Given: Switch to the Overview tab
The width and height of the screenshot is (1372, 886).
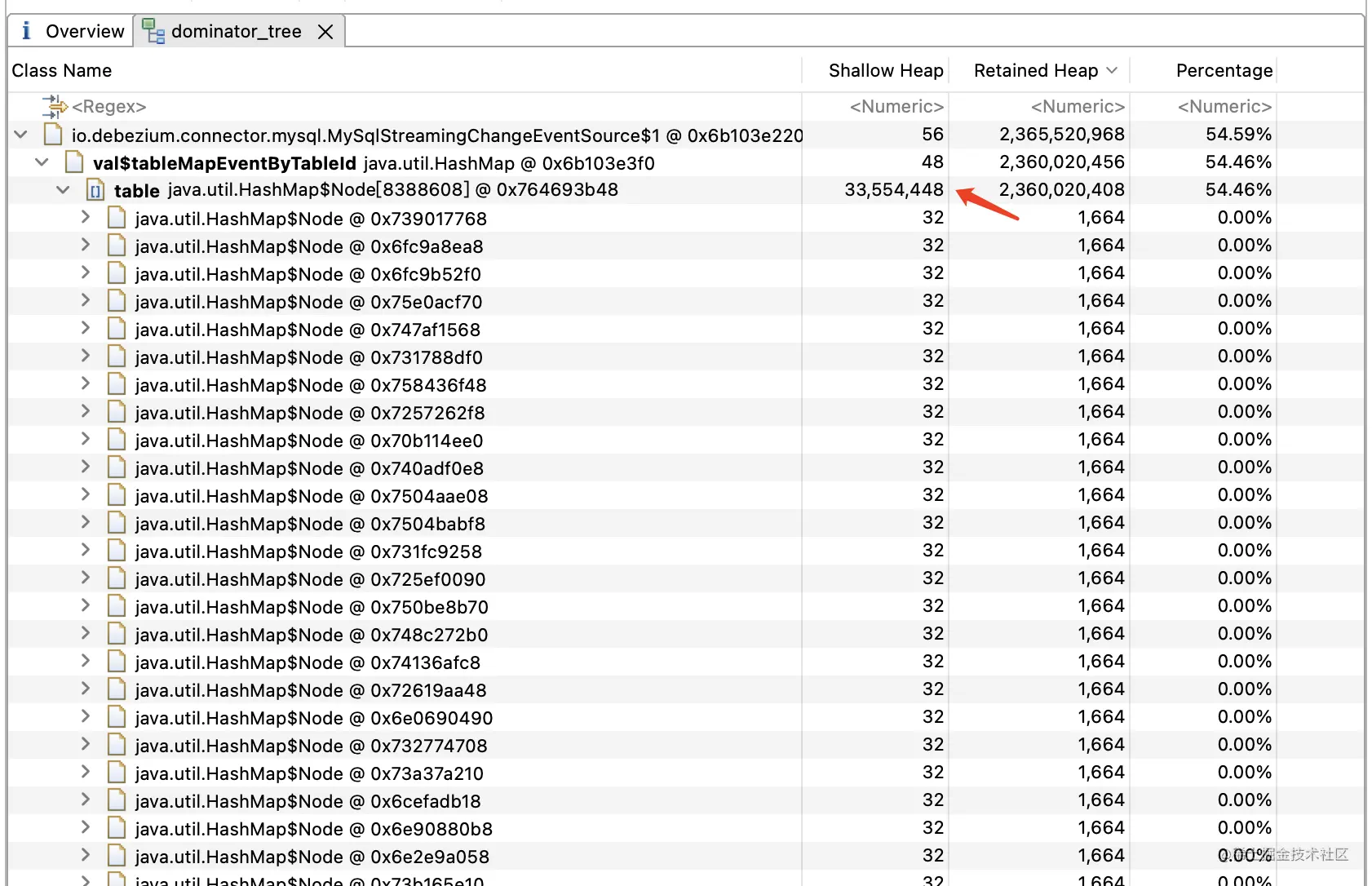Looking at the screenshot, I should 85,31.
